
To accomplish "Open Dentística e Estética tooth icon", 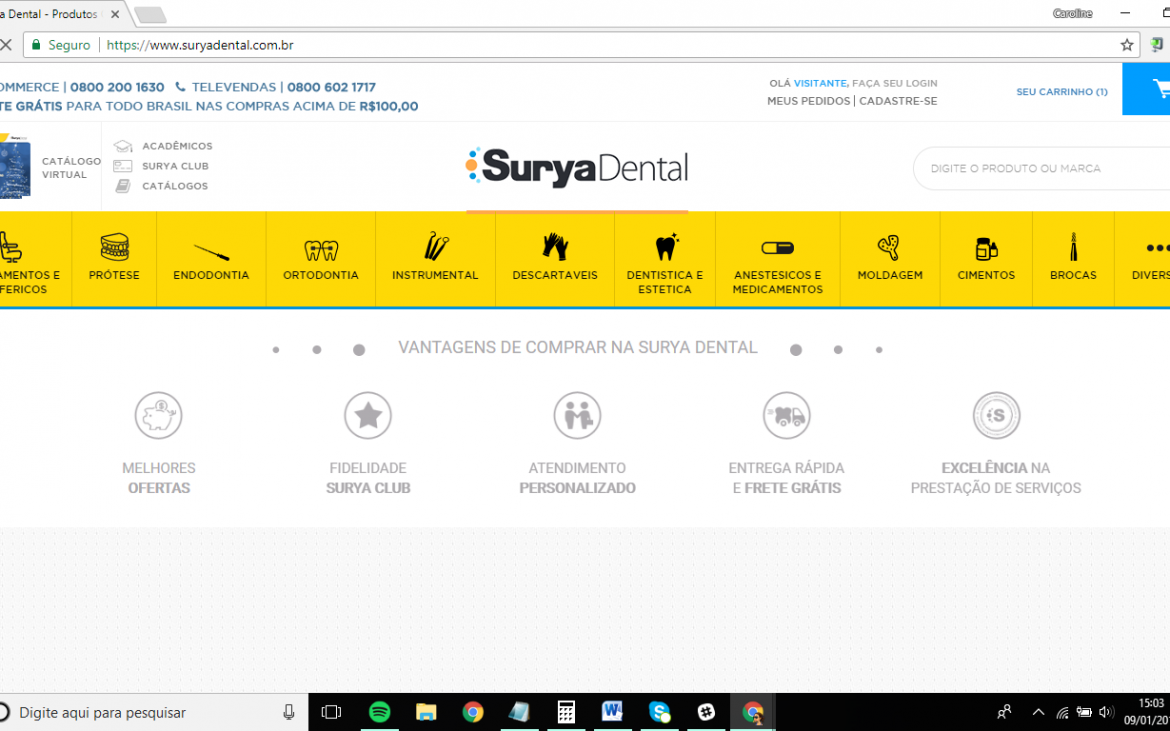I will (665, 247).
